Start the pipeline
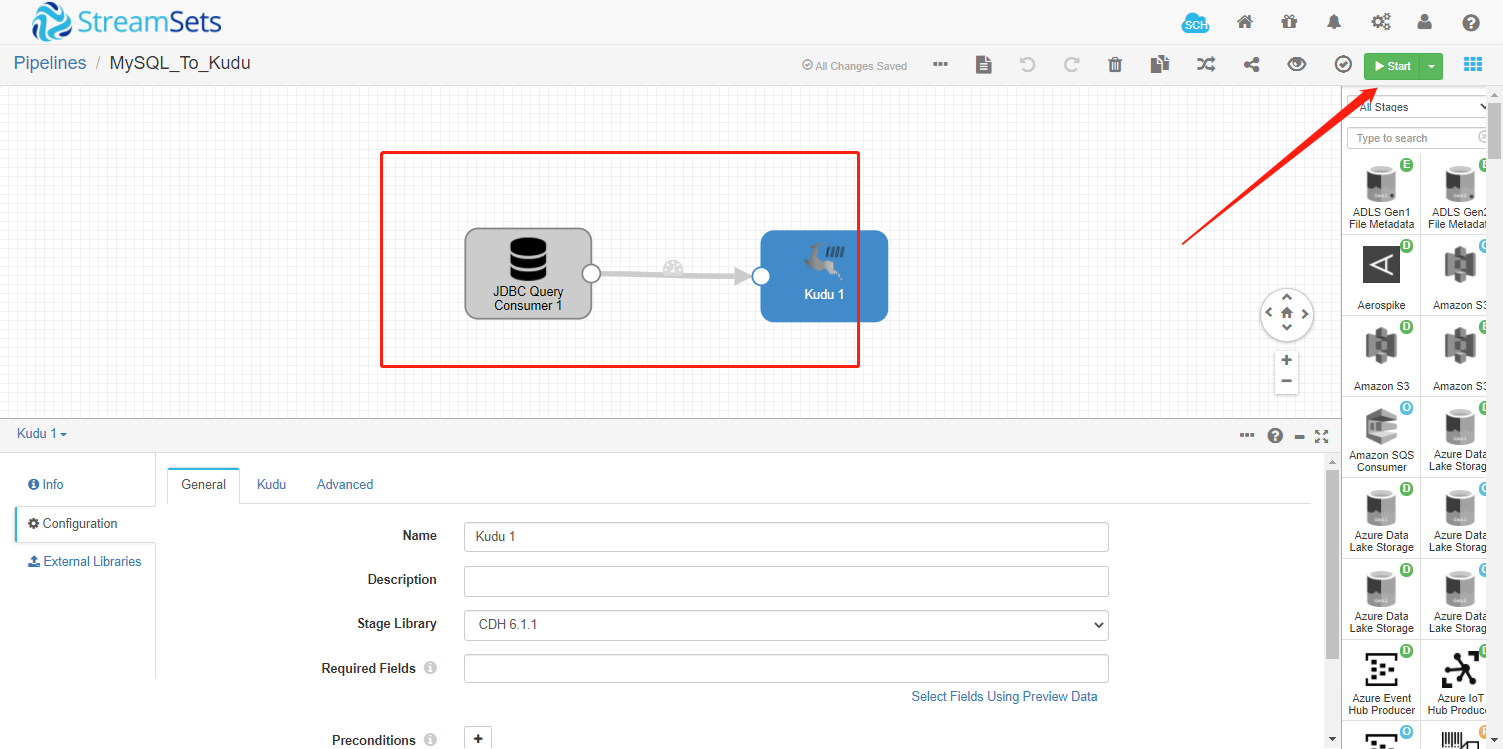 coord(1392,66)
